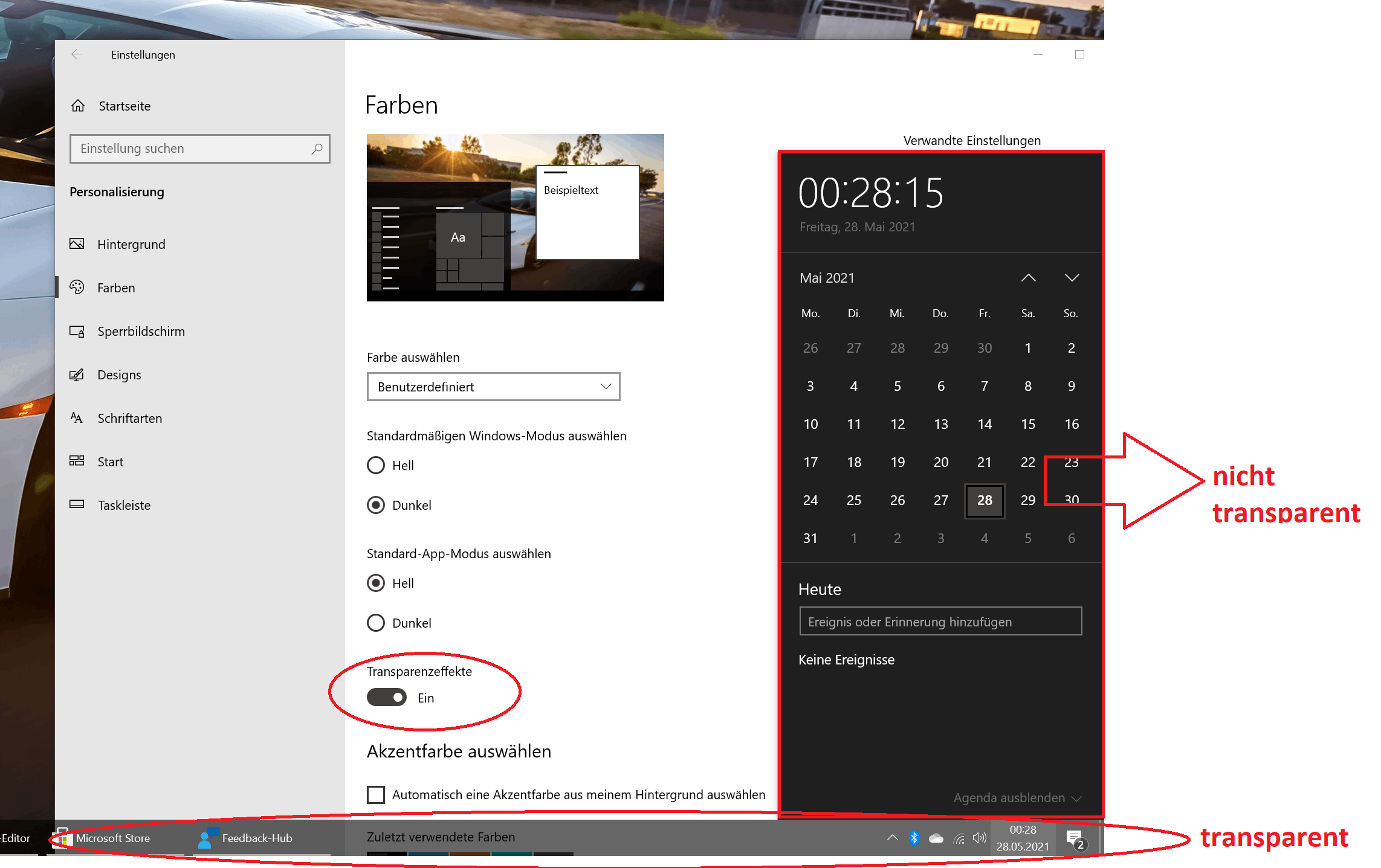Click the volume speaker icon
This screenshot has width=1381, height=868.
click(x=979, y=838)
